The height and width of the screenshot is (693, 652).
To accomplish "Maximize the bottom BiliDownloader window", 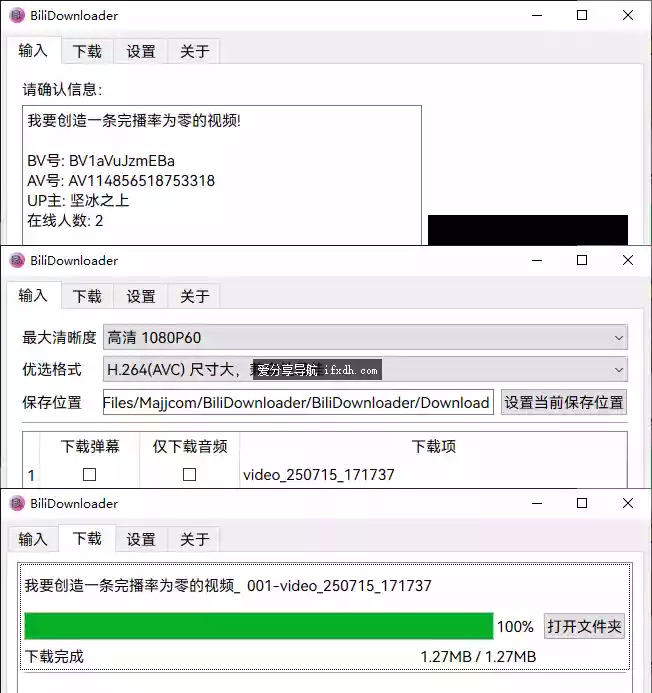I will (x=582, y=503).
